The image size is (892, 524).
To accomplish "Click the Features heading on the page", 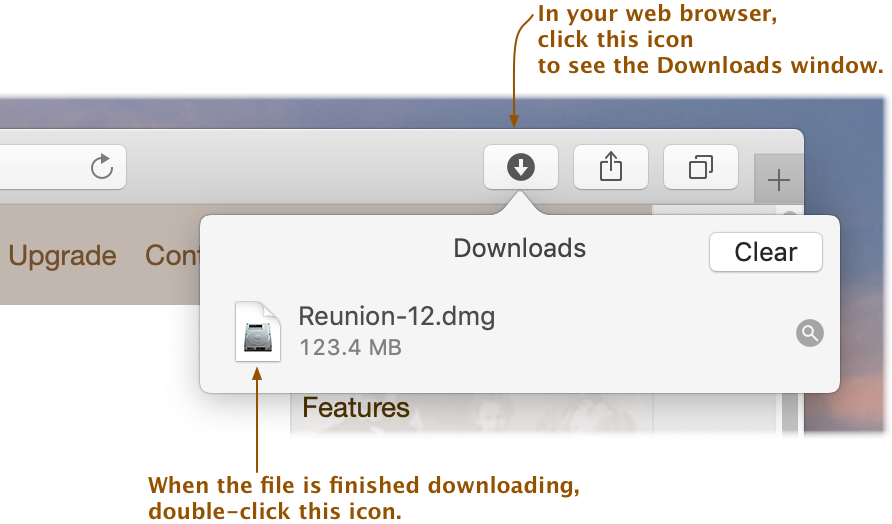I will (x=356, y=407).
